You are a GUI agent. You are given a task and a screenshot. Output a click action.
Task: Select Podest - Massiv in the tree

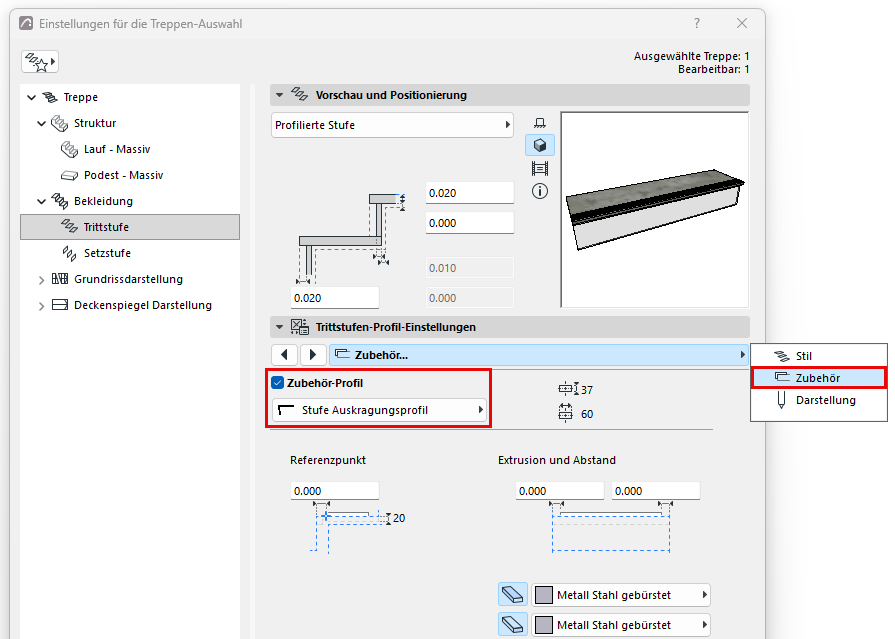pyautogui.click(x=123, y=175)
